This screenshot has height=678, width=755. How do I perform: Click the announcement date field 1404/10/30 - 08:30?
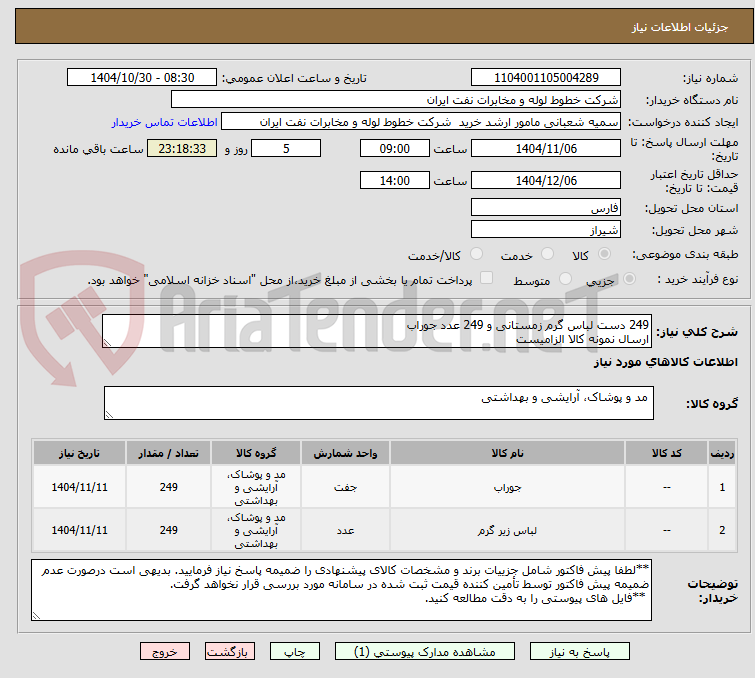point(142,78)
